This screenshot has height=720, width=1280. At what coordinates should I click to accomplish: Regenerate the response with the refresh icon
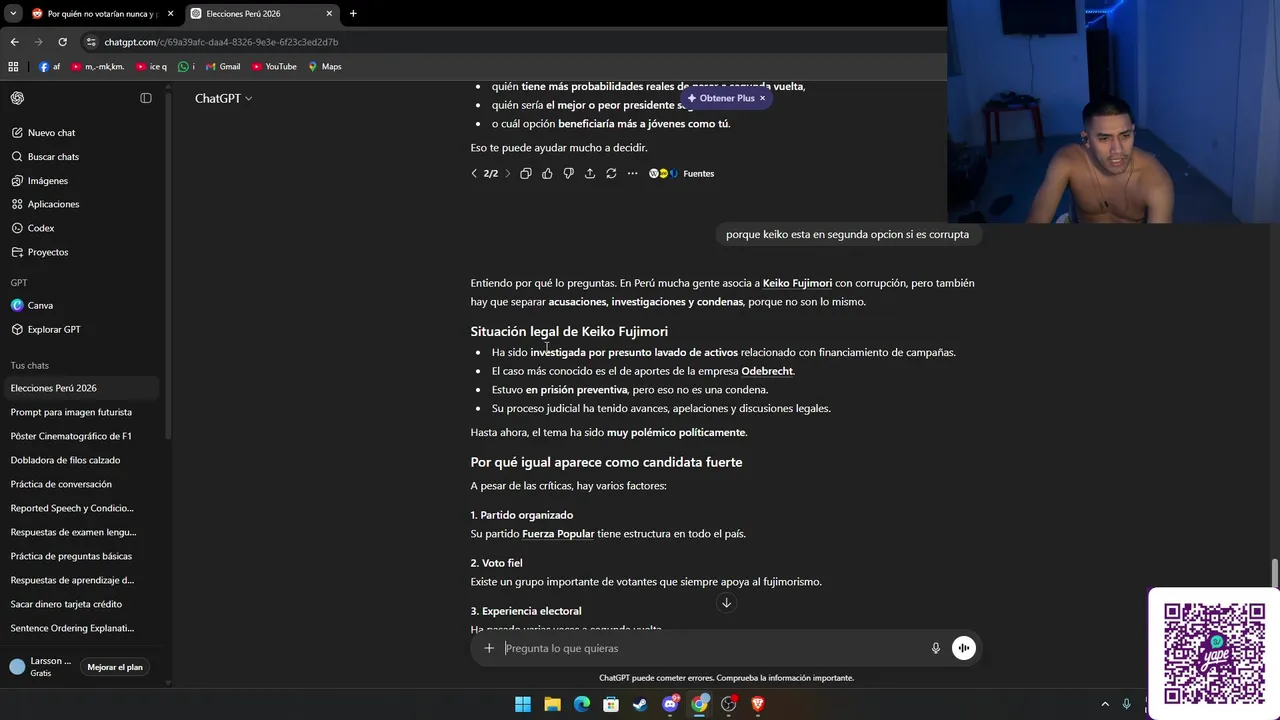pyautogui.click(x=611, y=173)
